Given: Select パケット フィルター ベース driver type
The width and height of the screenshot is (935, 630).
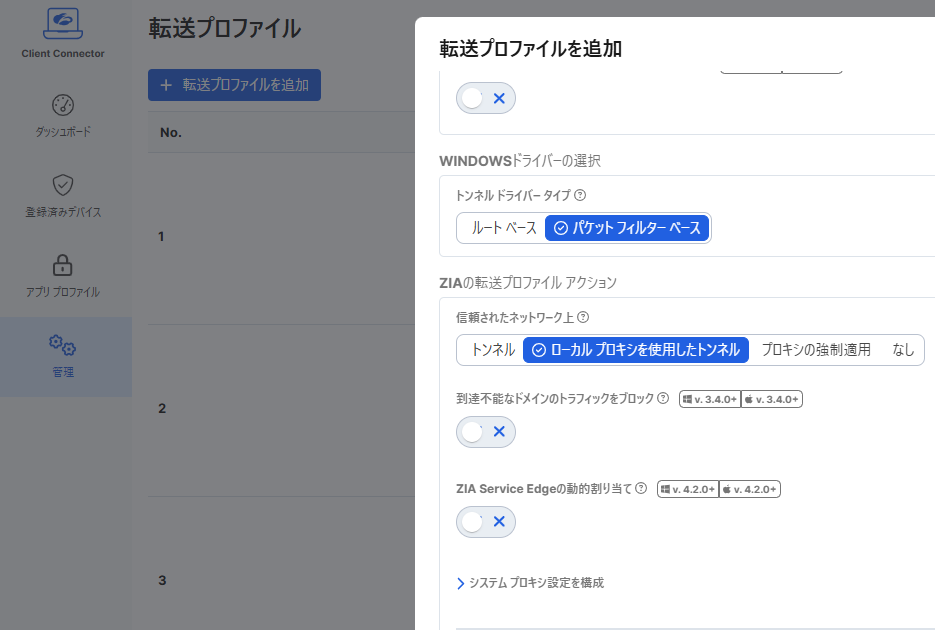Looking at the screenshot, I should [627, 228].
